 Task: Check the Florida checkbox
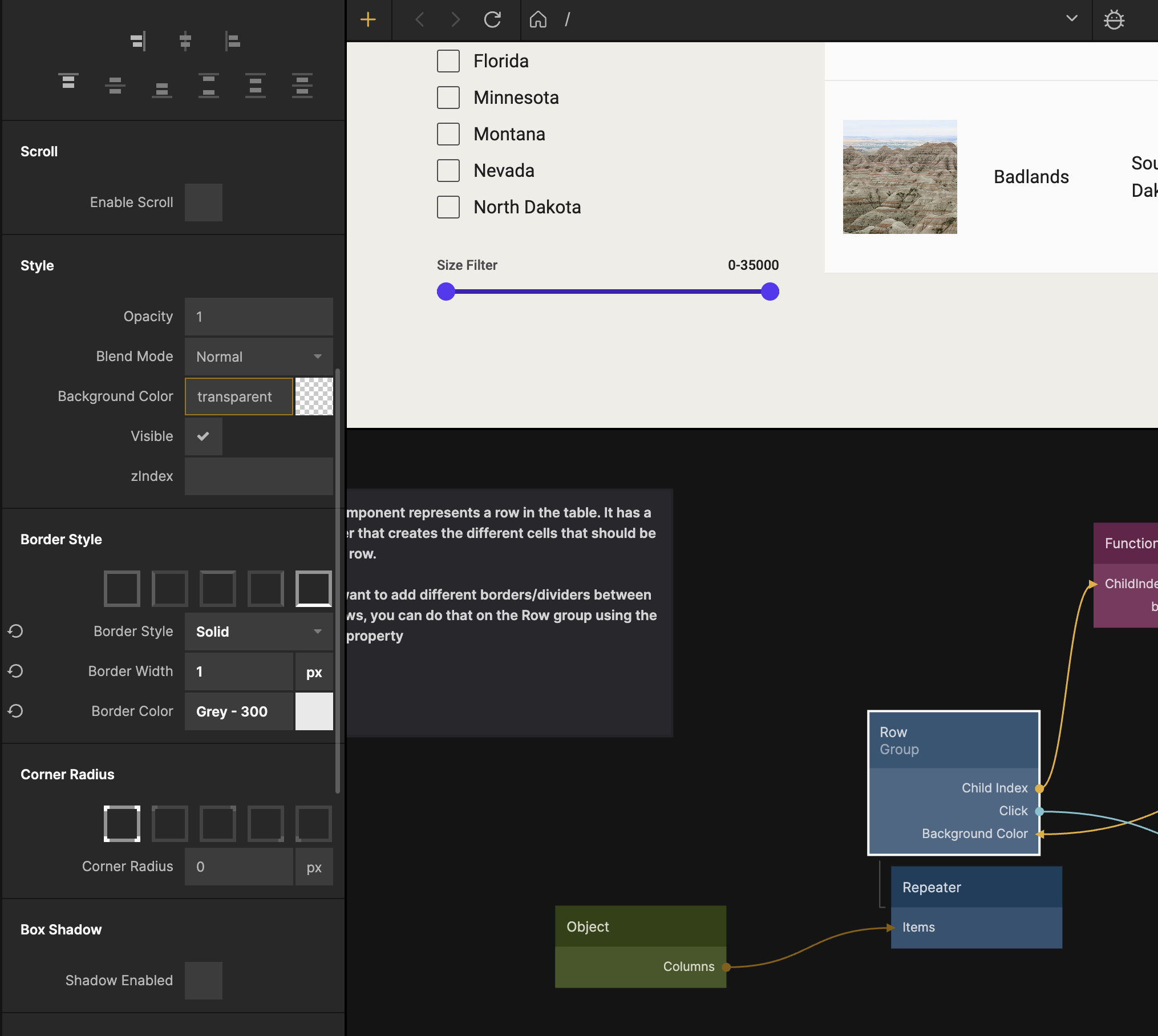tap(448, 61)
